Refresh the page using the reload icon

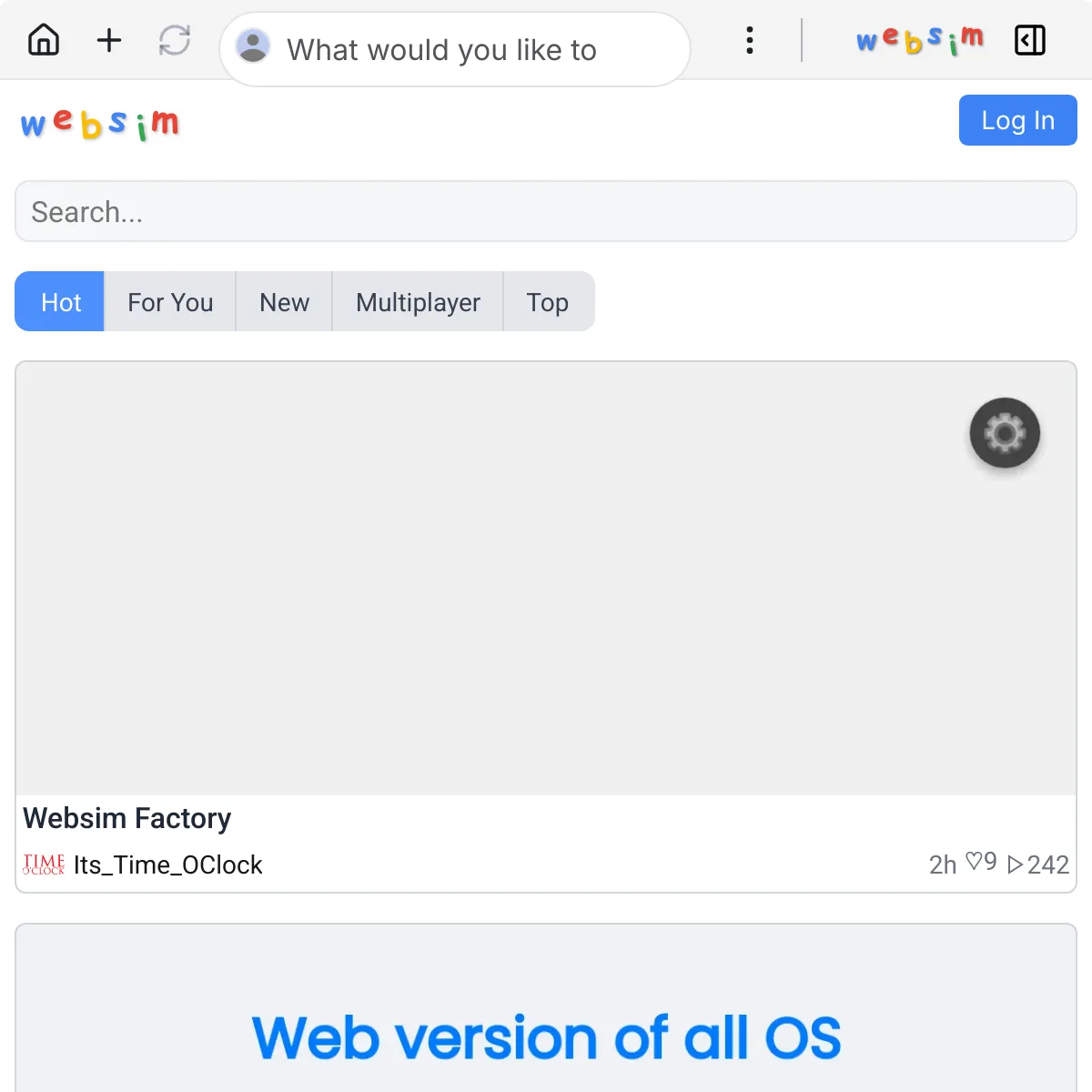pyautogui.click(x=174, y=40)
